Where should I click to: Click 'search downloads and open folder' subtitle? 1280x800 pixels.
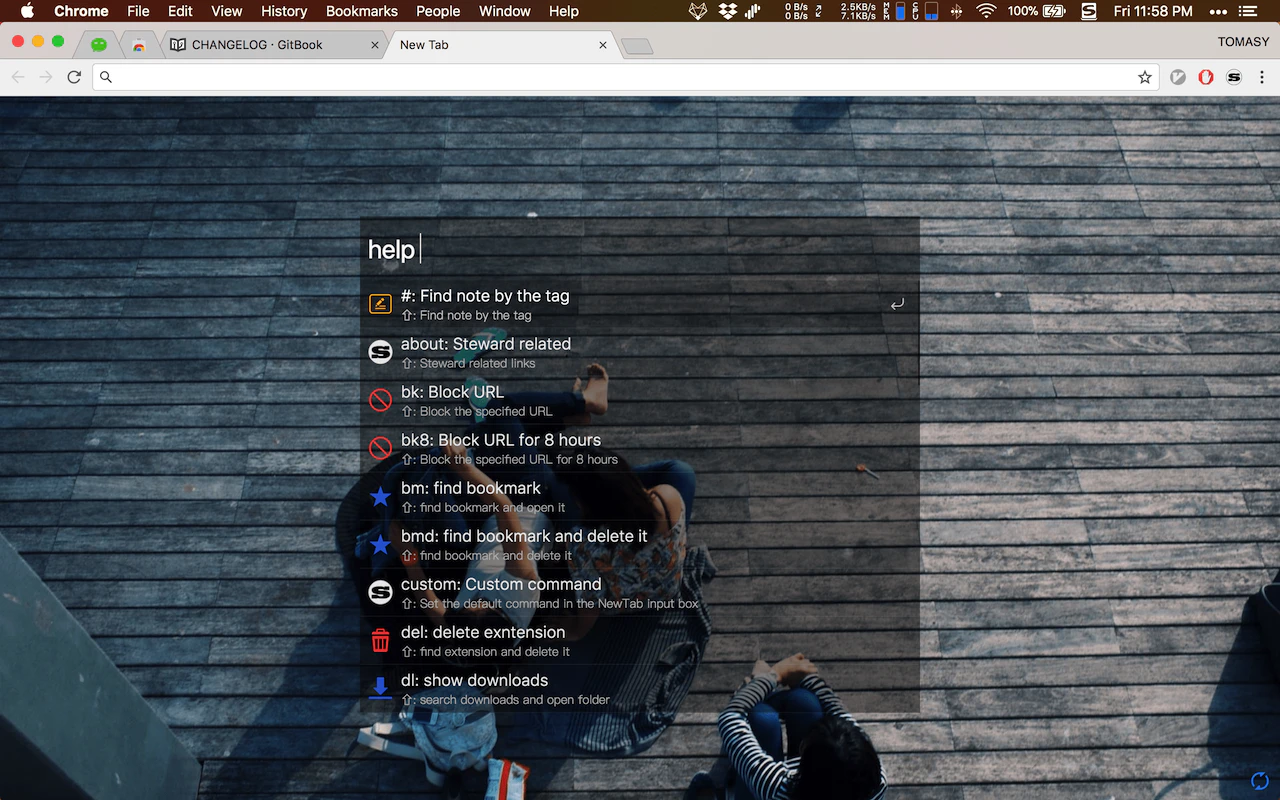tap(514, 699)
